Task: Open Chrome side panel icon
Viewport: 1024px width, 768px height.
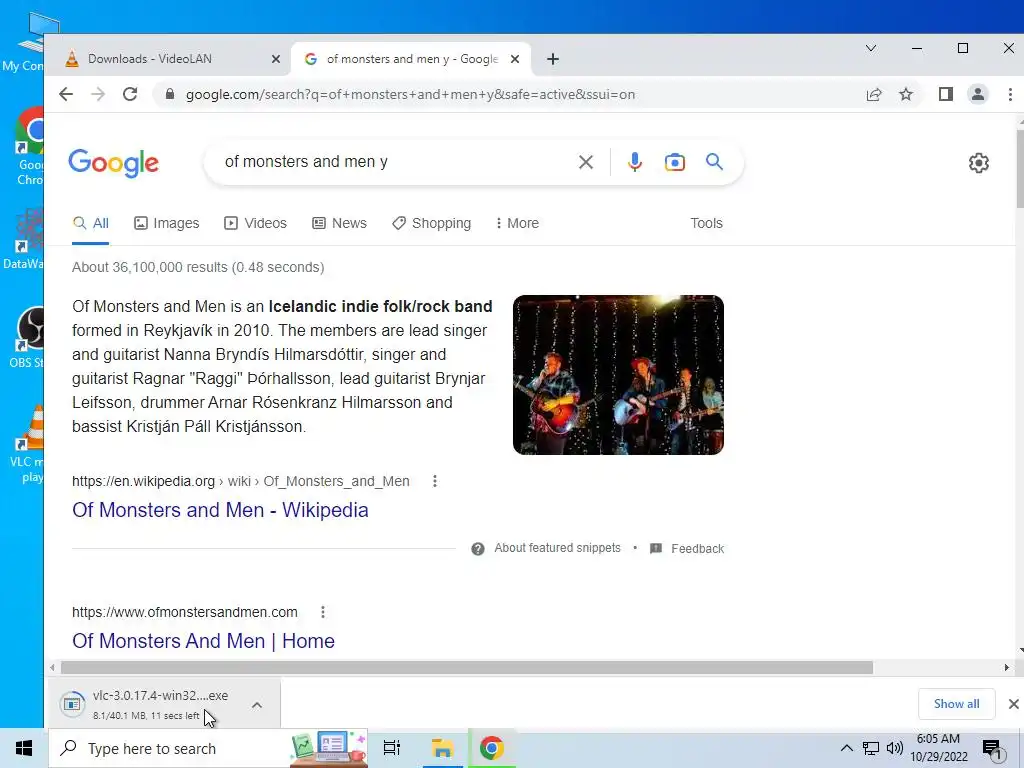Action: pyautogui.click(x=946, y=94)
